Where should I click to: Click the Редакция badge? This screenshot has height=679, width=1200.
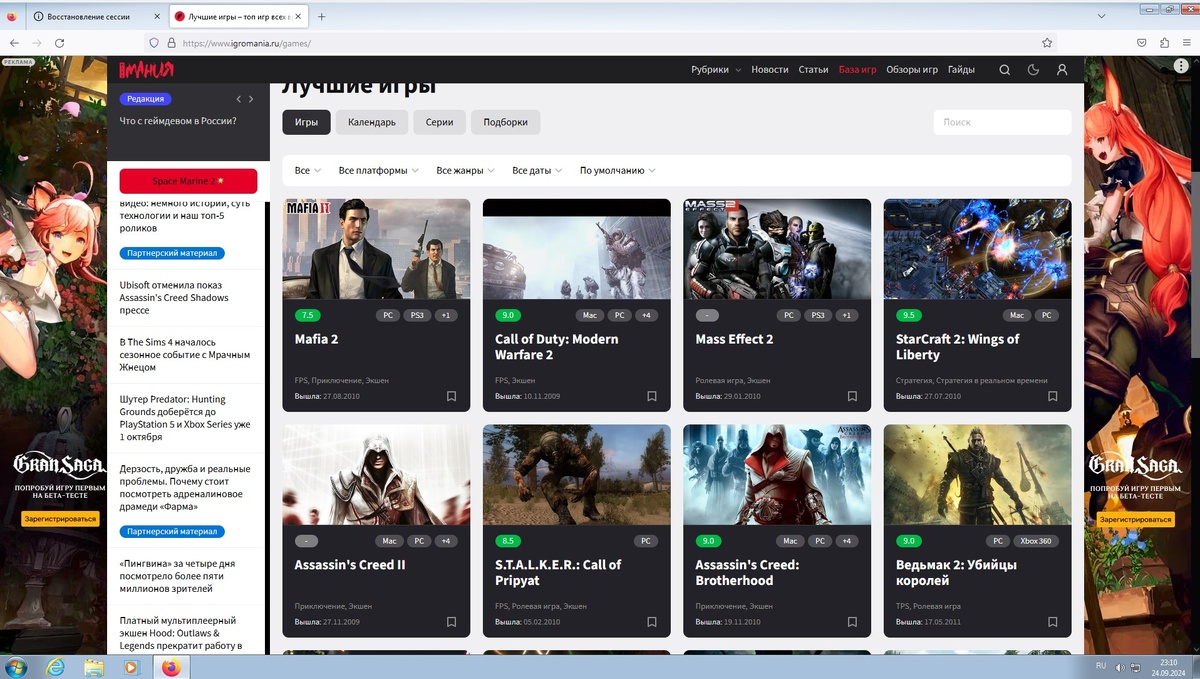pos(146,99)
